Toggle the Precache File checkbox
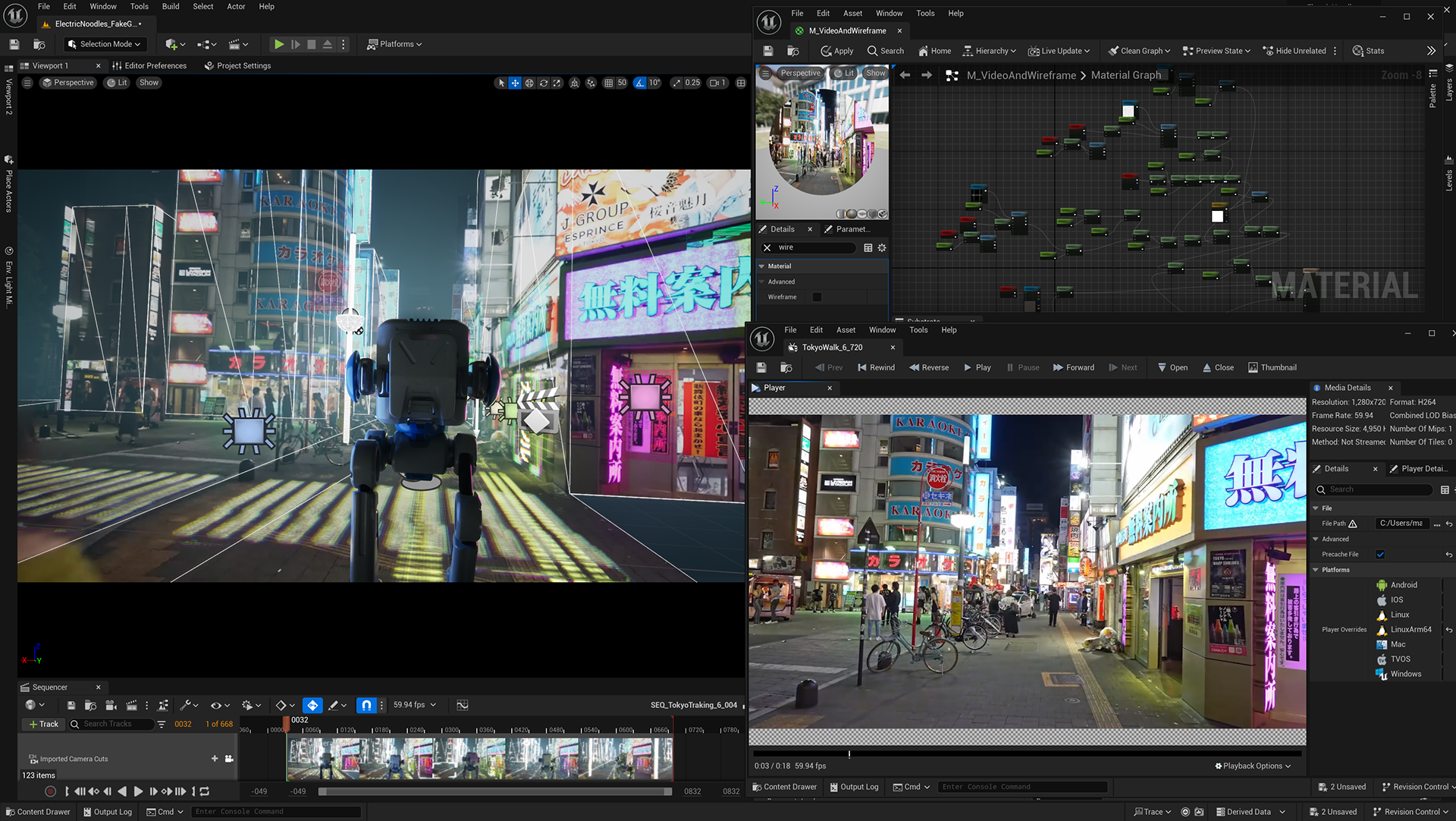Image resolution: width=1456 pixels, height=821 pixels. (x=1380, y=554)
